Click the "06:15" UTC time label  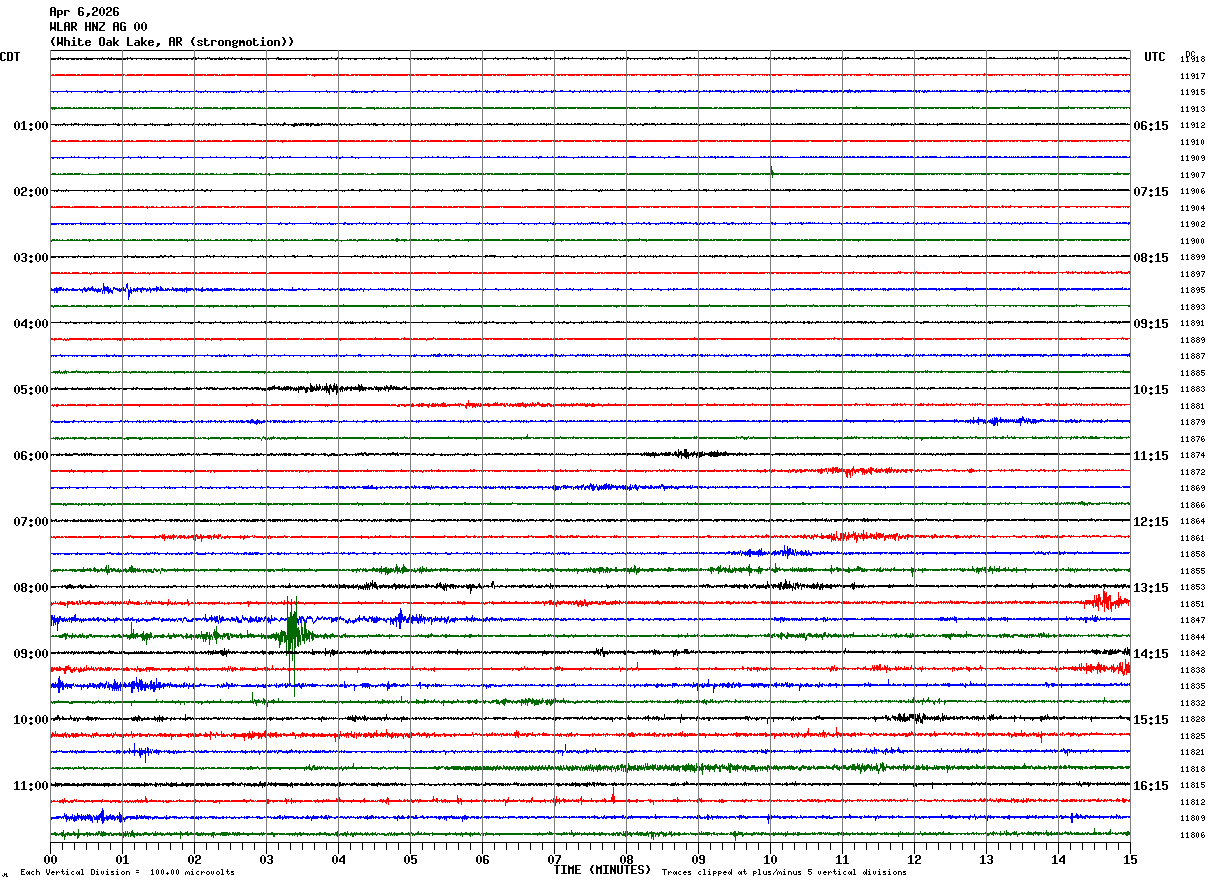click(1151, 126)
